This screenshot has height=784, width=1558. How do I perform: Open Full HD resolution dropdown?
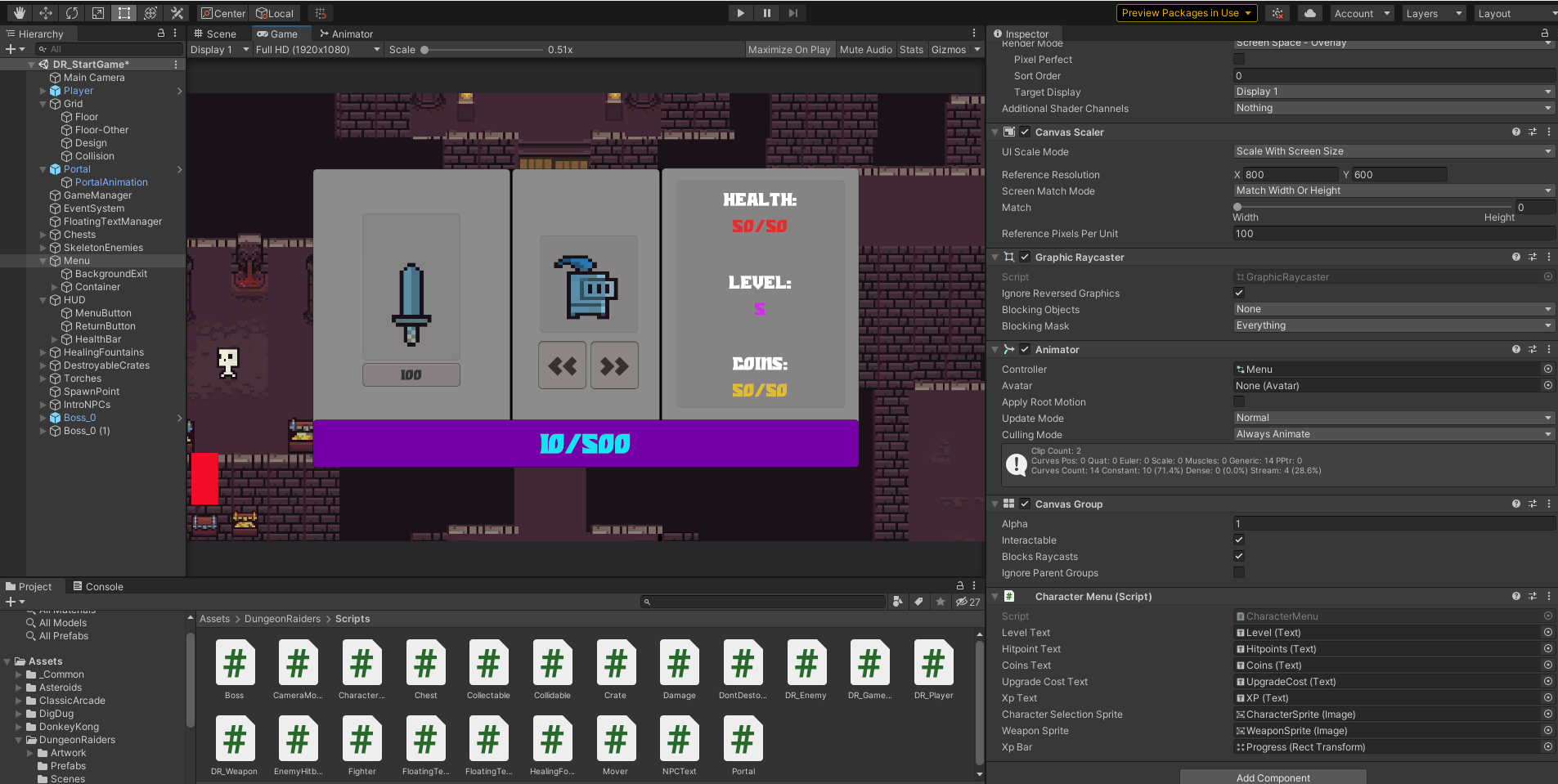click(317, 50)
